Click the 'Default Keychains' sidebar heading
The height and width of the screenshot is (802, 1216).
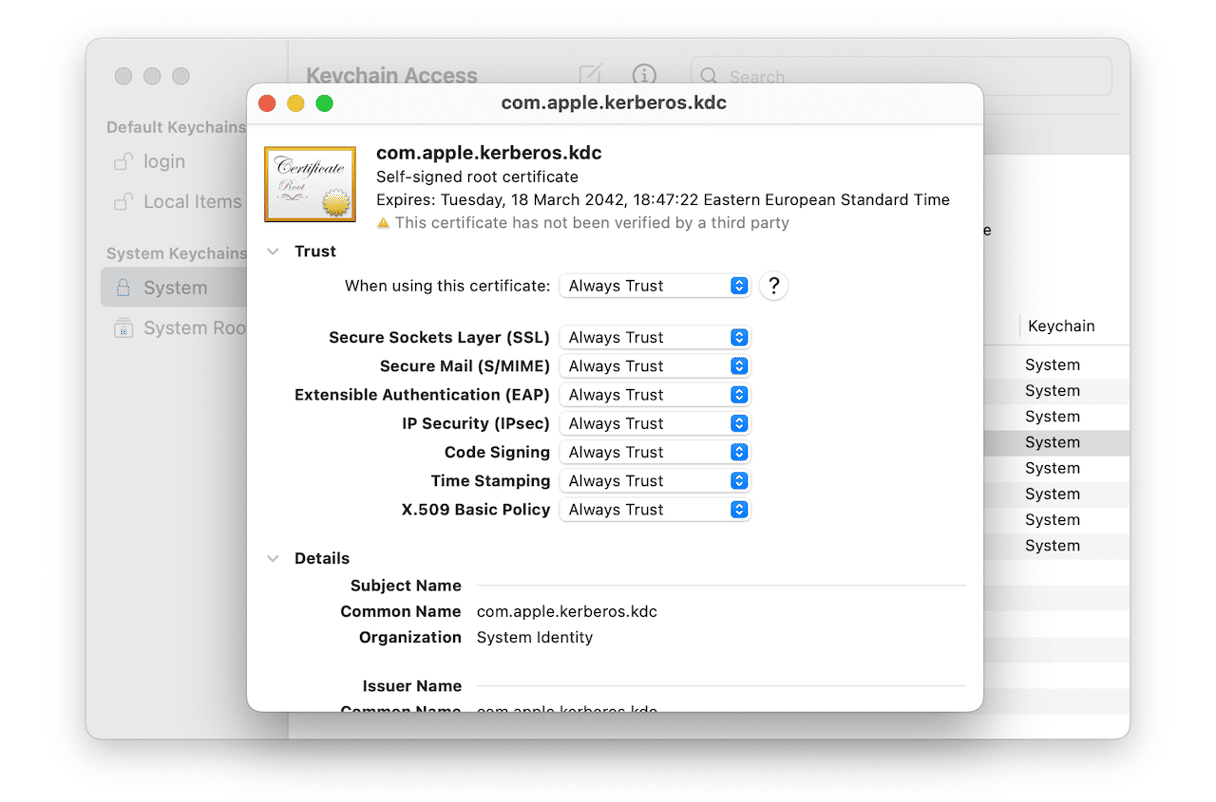[176, 128]
